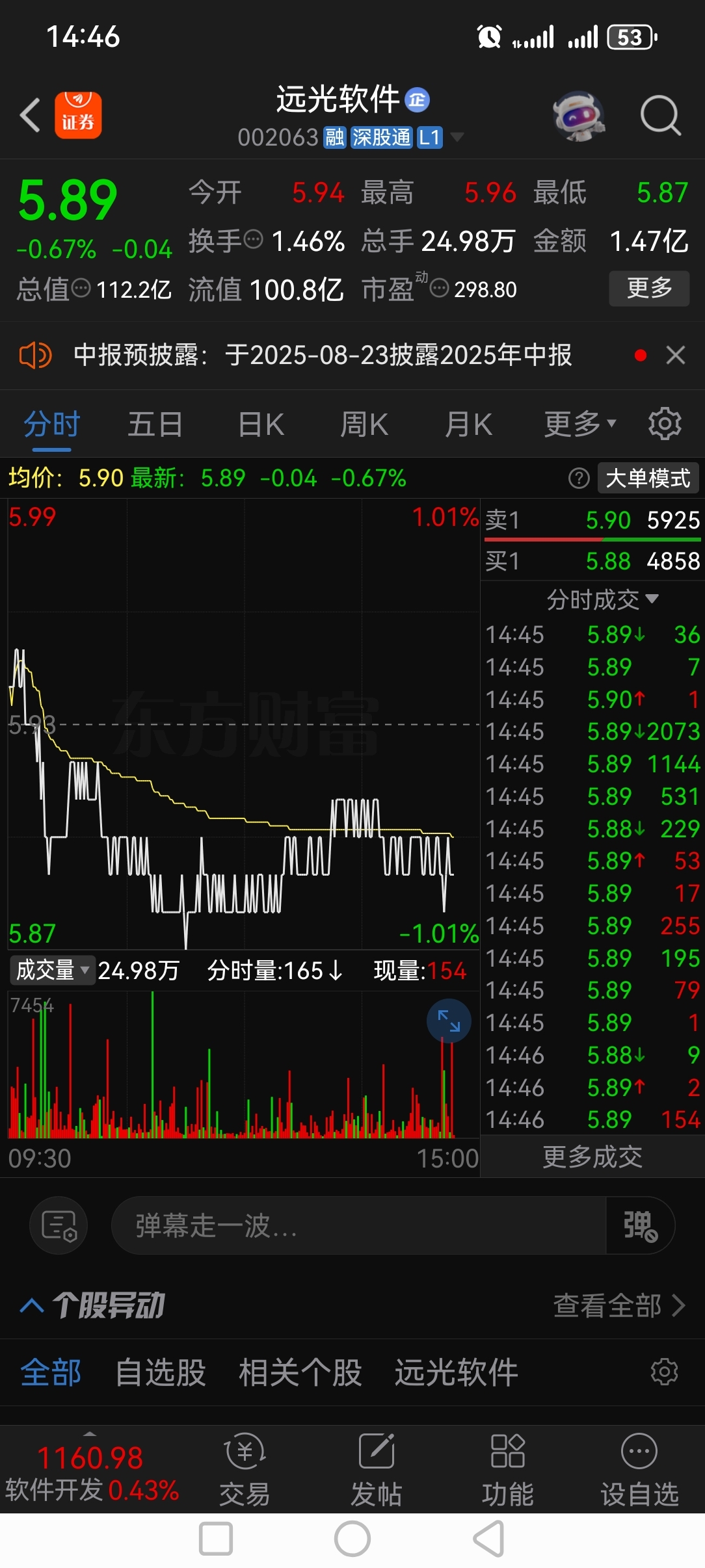
Task: Open the 分时成交 dropdown
Action: click(x=602, y=599)
